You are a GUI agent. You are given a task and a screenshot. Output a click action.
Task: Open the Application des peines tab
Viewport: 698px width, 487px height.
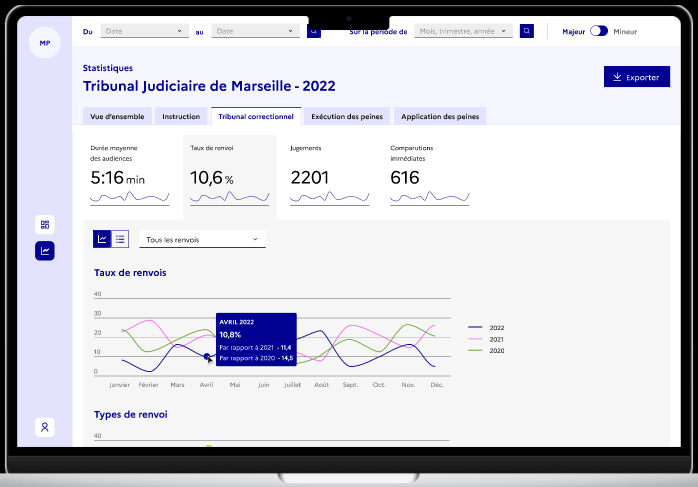click(440, 116)
